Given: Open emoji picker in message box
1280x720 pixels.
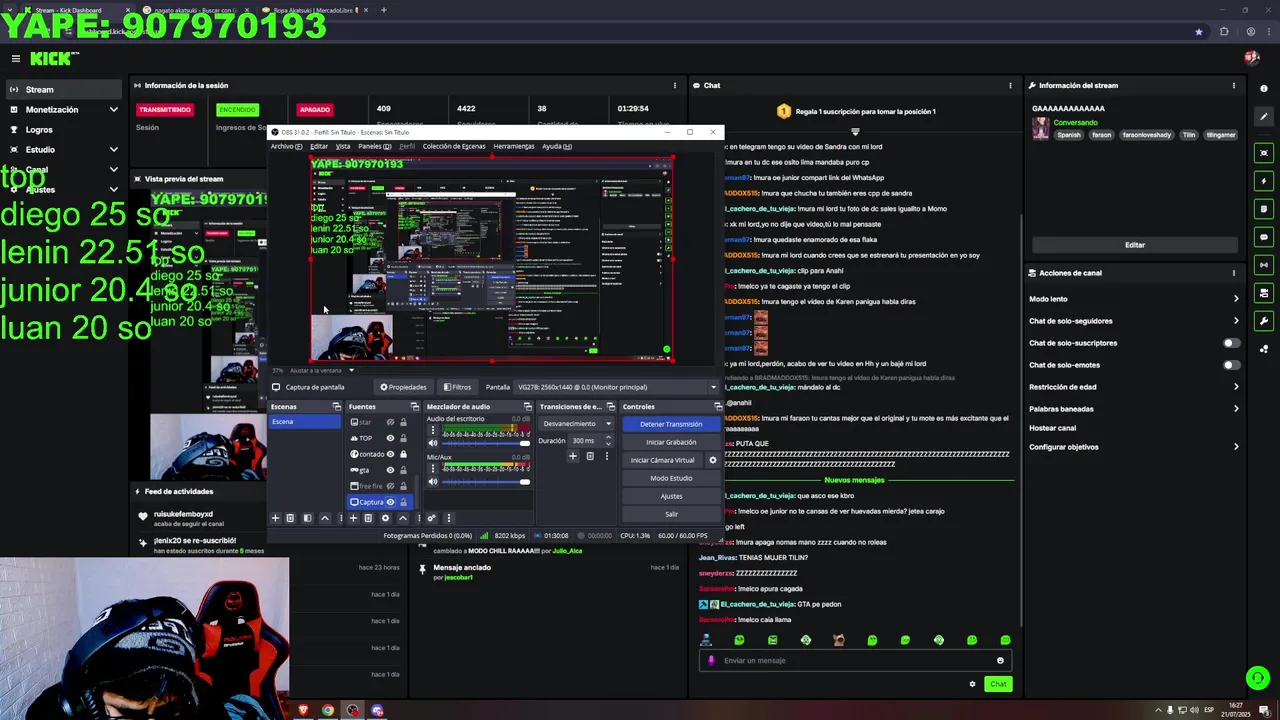Looking at the screenshot, I should (1000, 660).
